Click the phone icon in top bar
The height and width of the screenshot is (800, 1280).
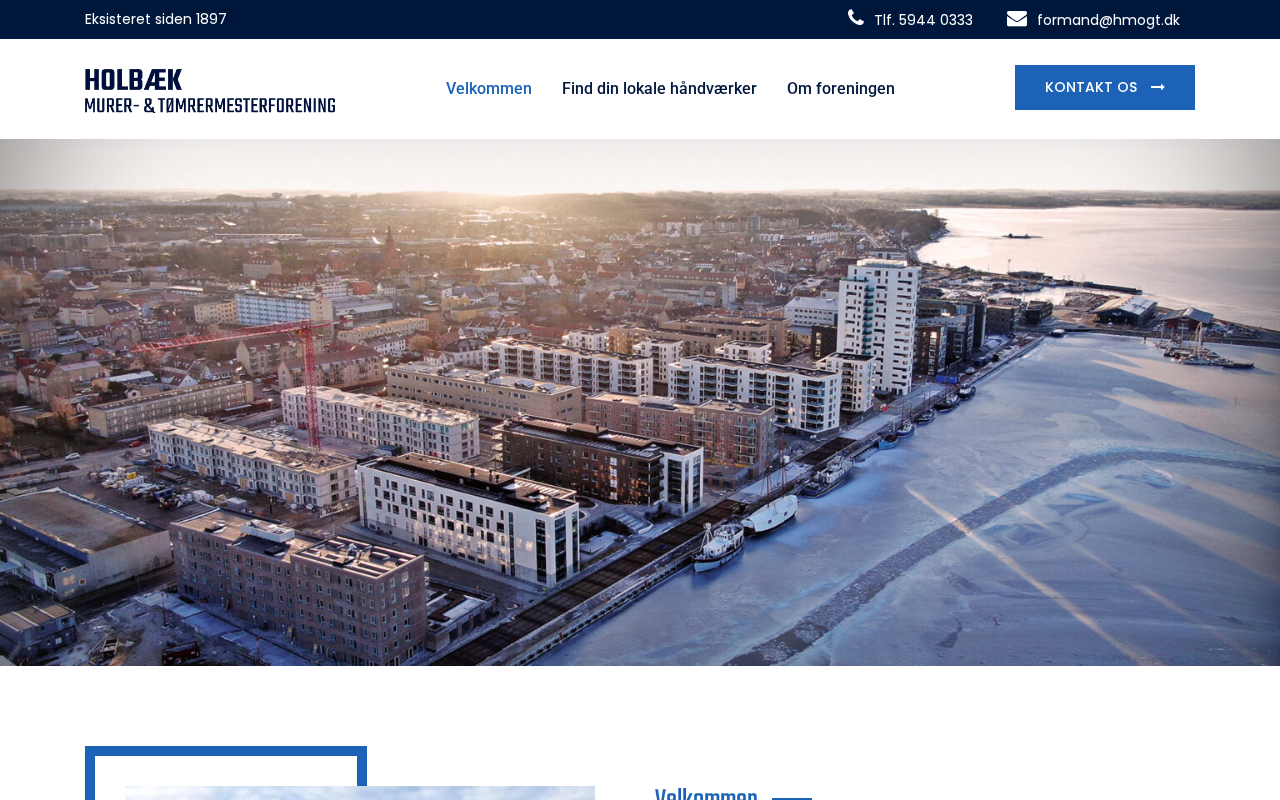click(856, 18)
